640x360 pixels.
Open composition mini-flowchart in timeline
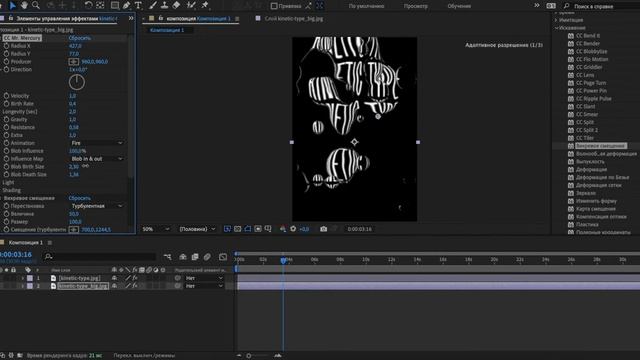(x=167, y=257)
